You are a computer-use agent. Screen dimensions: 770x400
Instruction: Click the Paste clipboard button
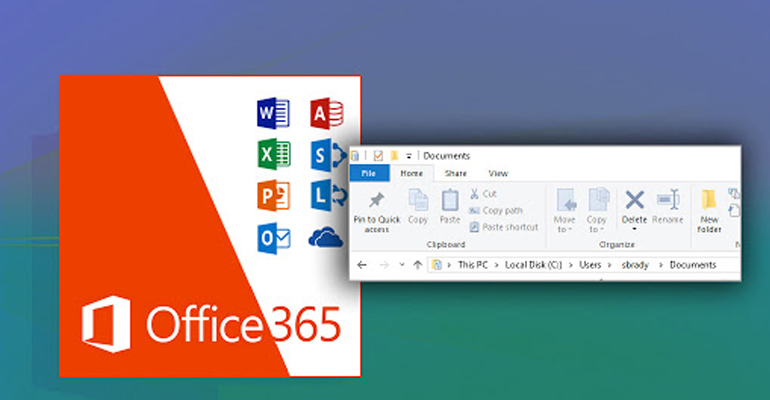click(x=450, y=207)
